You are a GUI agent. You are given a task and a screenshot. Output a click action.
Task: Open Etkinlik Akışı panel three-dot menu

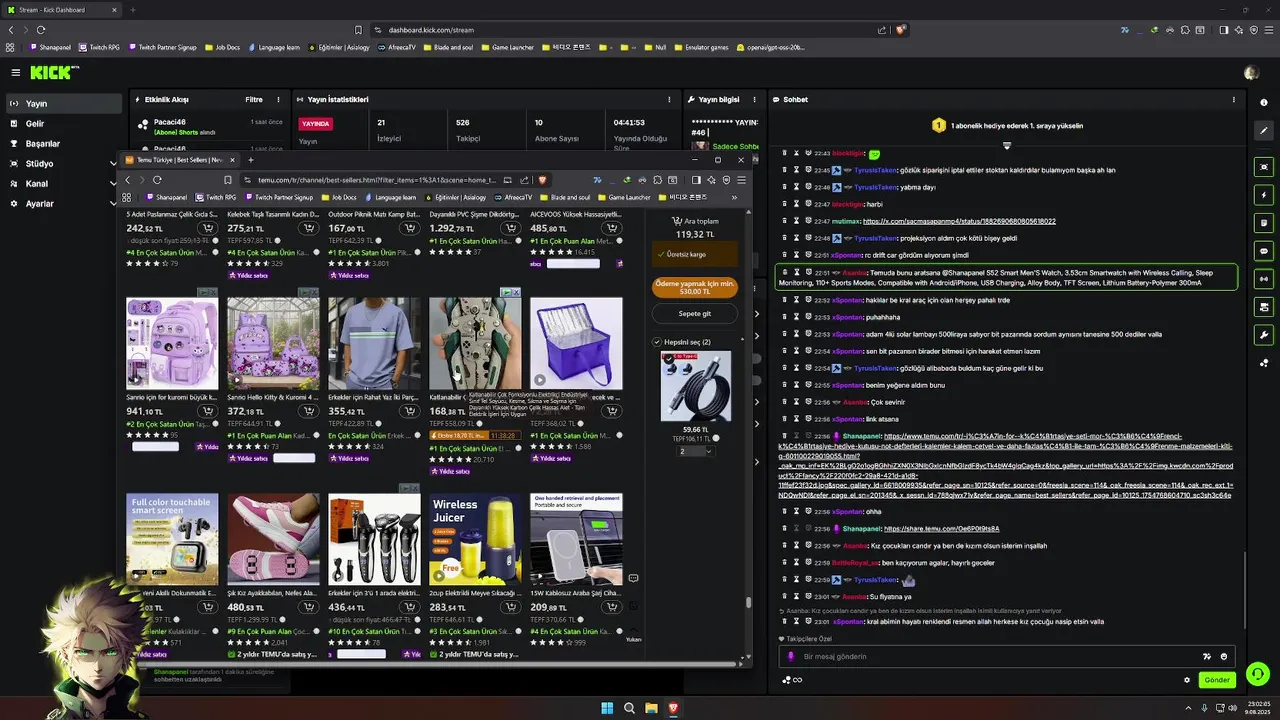278,99
